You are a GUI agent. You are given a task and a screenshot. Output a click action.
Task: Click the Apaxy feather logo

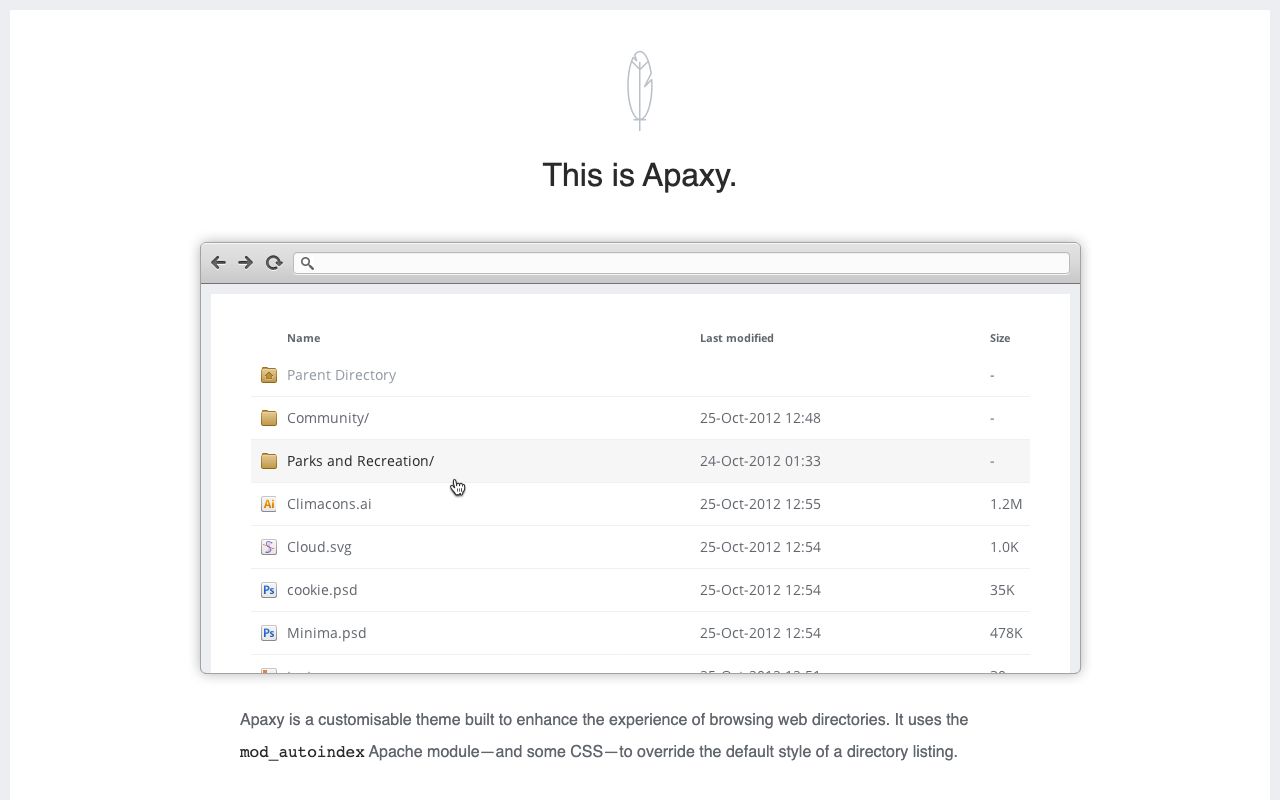(x=640, y=90)
